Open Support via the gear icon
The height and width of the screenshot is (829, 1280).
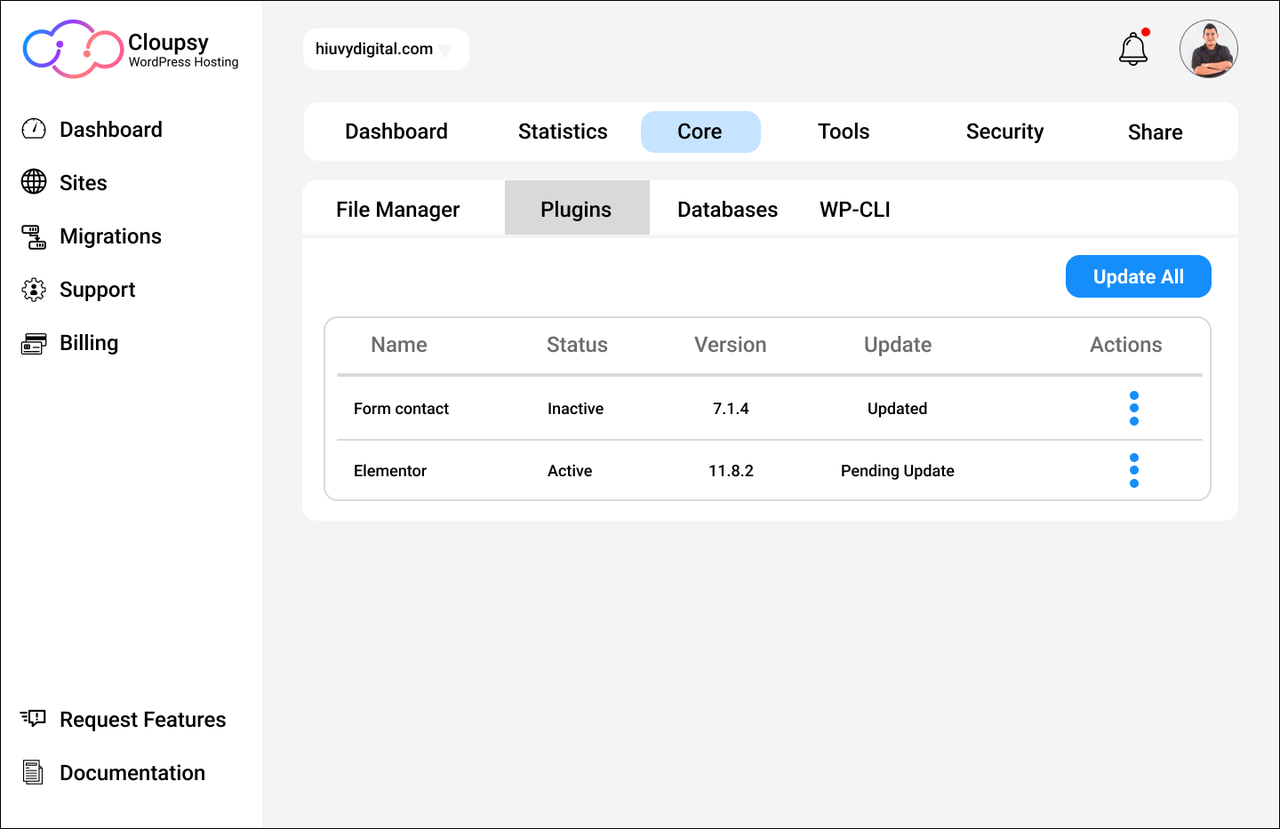point(33,289)
